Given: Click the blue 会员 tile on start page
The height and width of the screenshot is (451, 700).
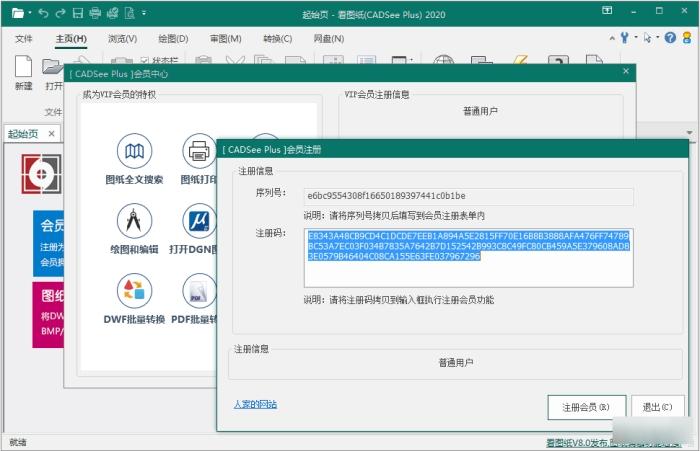Looking at the screenshot, I should [48, 244].
